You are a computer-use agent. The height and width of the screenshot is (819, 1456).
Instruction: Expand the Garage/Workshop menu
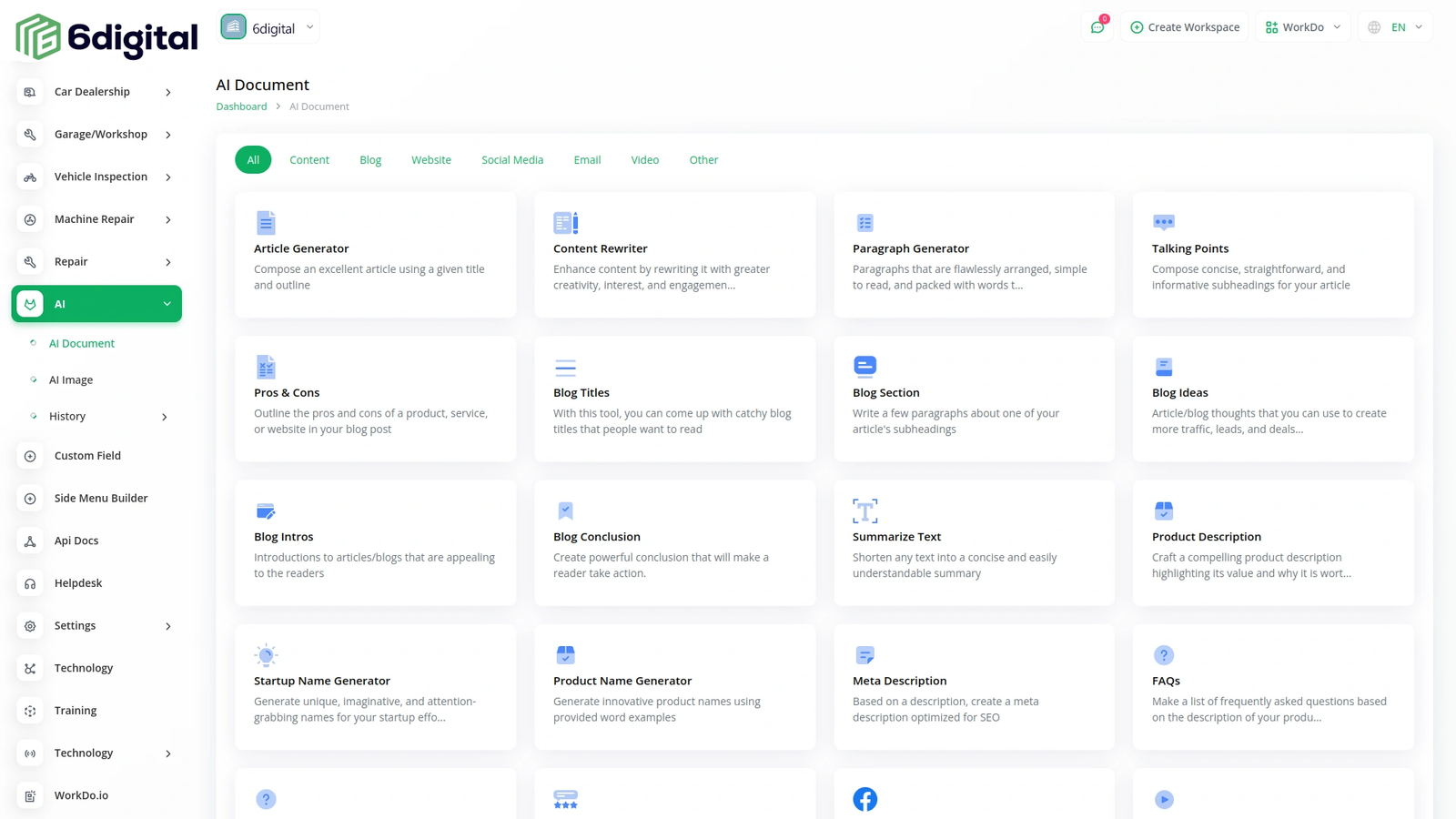coord(96,135)
